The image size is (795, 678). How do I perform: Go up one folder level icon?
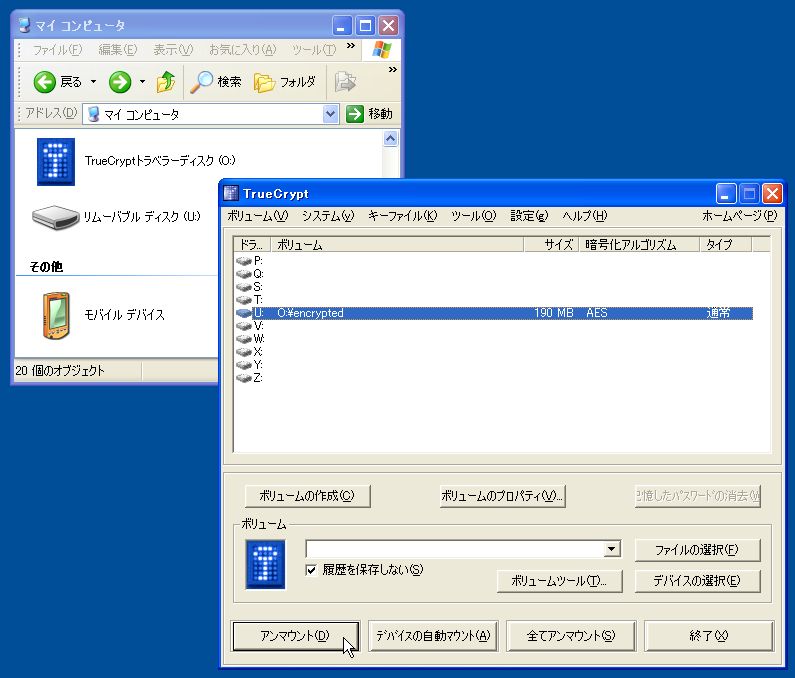166,82
